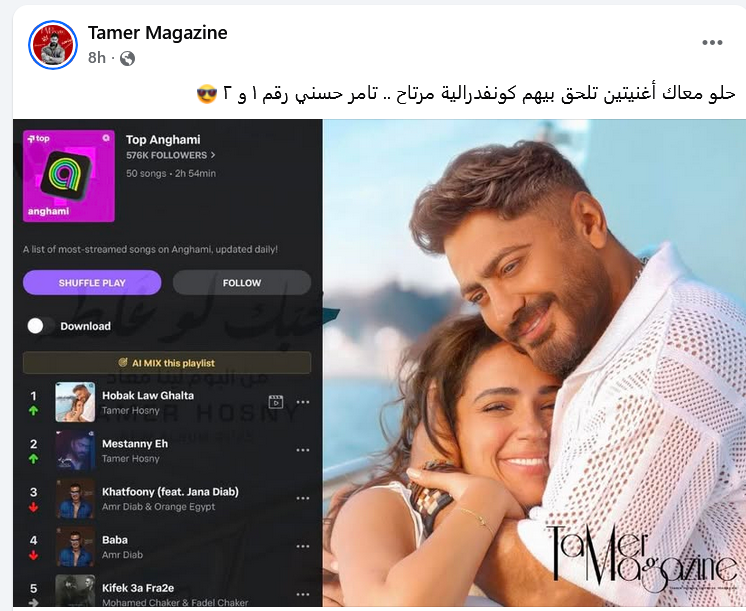Toggle the Download switch
Screen dimensions: 746x611
[41, 326]
